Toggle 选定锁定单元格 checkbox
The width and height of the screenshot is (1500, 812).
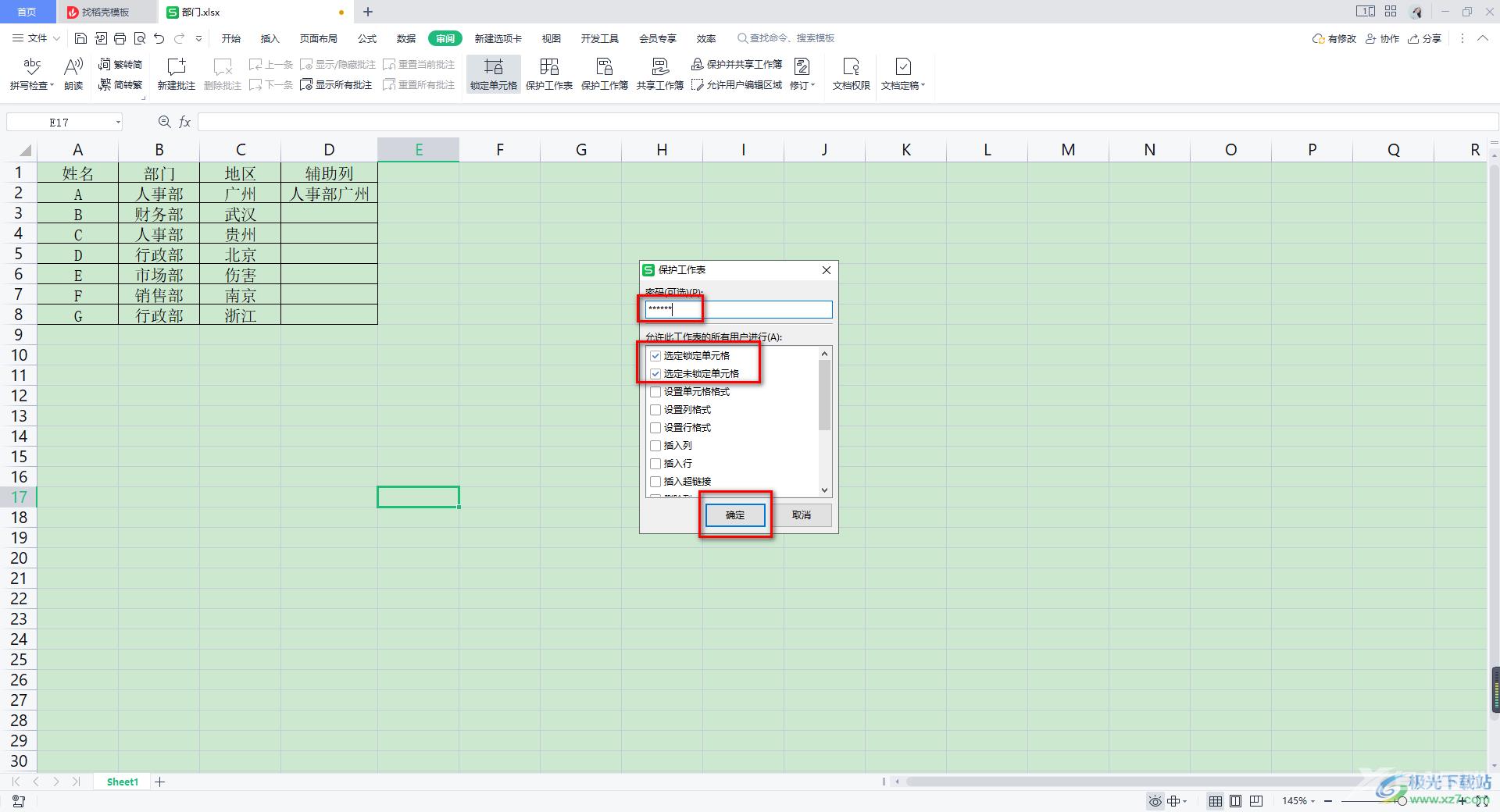tap(655, 355)
